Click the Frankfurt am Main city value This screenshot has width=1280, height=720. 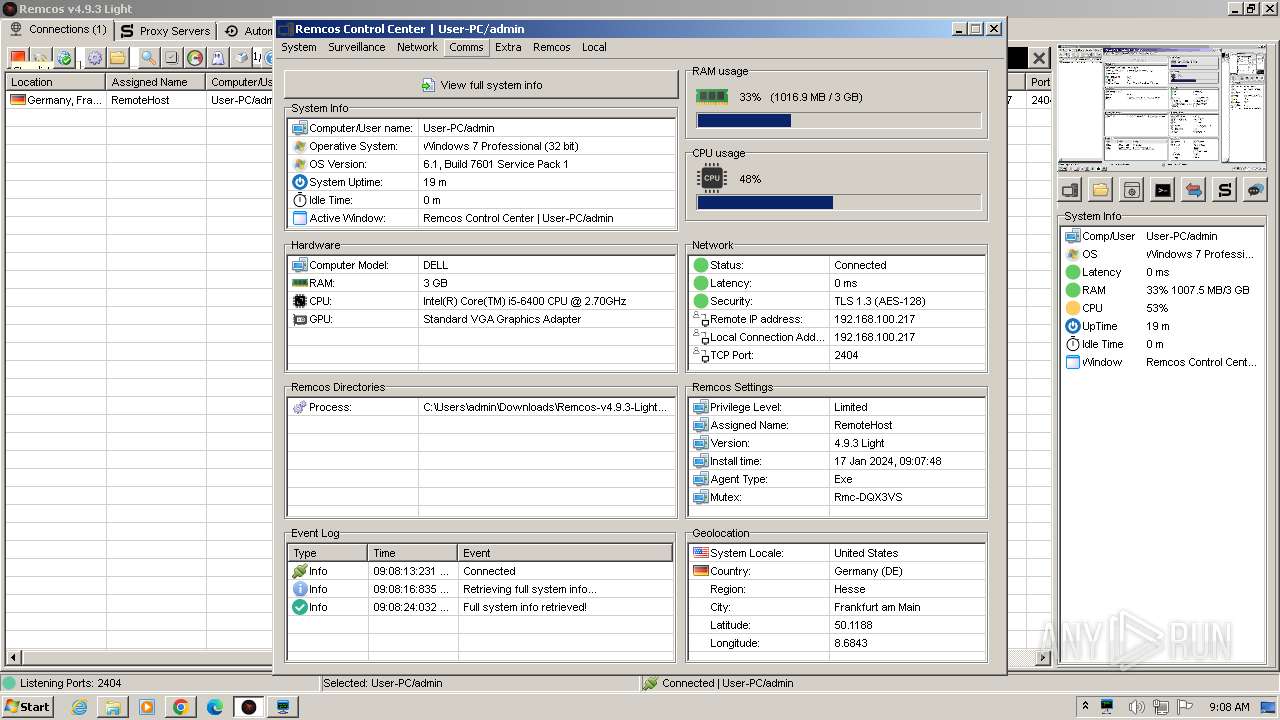pyautogui.click(x=877, y=607)
